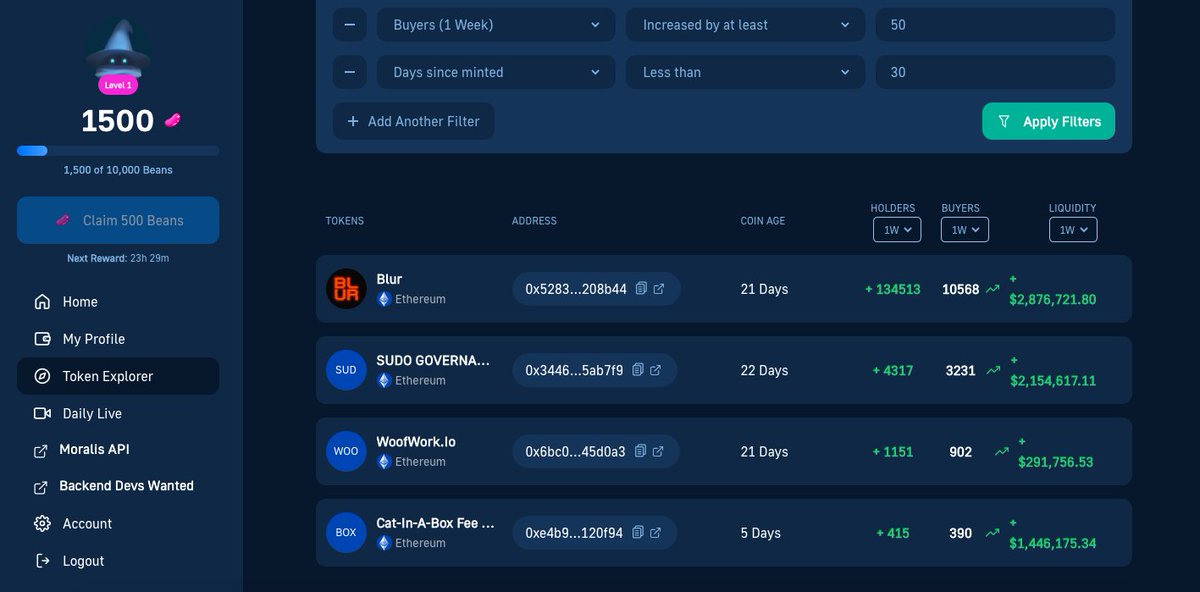The image size is (1200, 592).
Task: Click the Blur token name
Action: pyautogui.click(x=389, y=279)
